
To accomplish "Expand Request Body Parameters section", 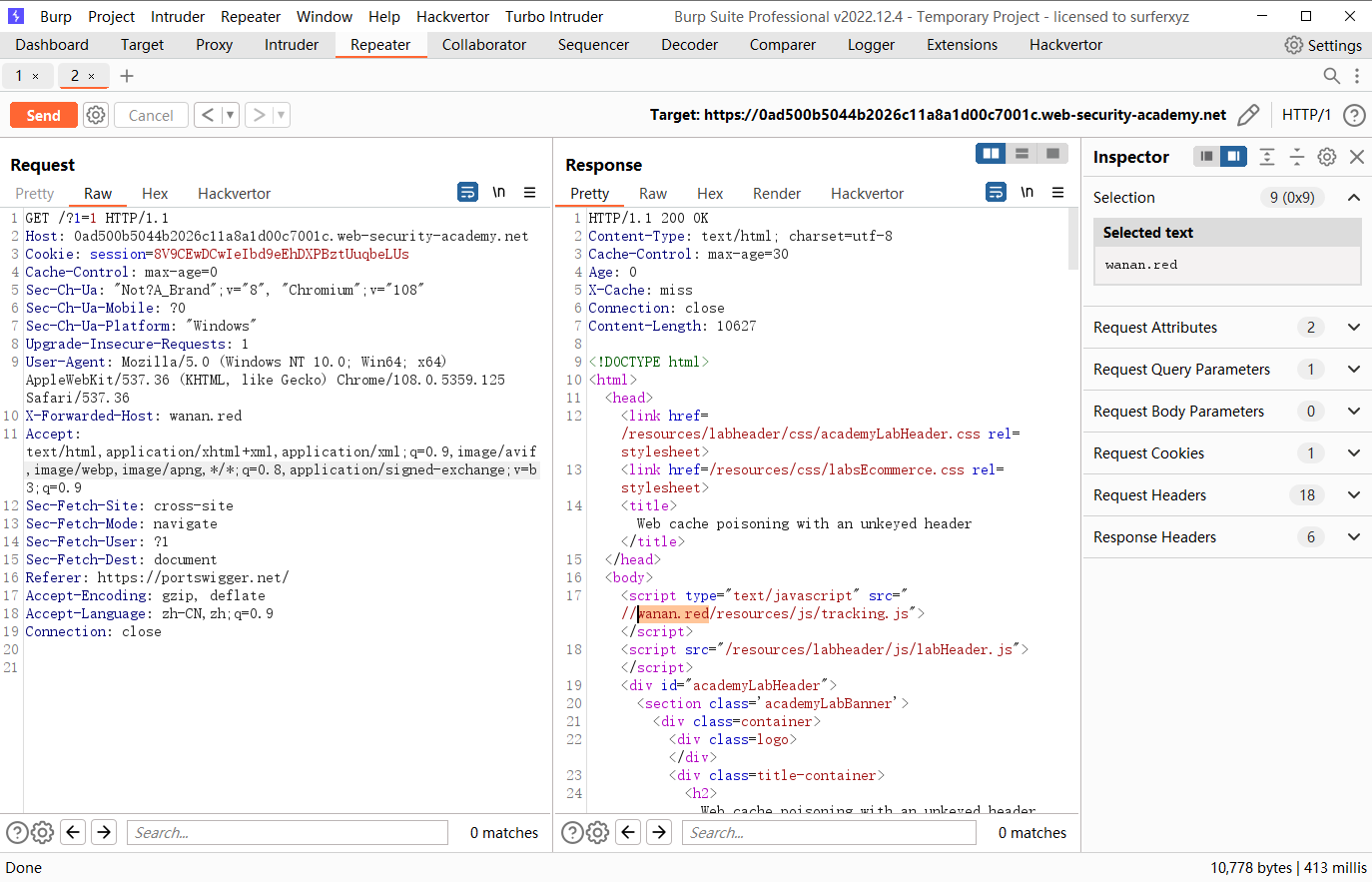I will point(1354,412).
